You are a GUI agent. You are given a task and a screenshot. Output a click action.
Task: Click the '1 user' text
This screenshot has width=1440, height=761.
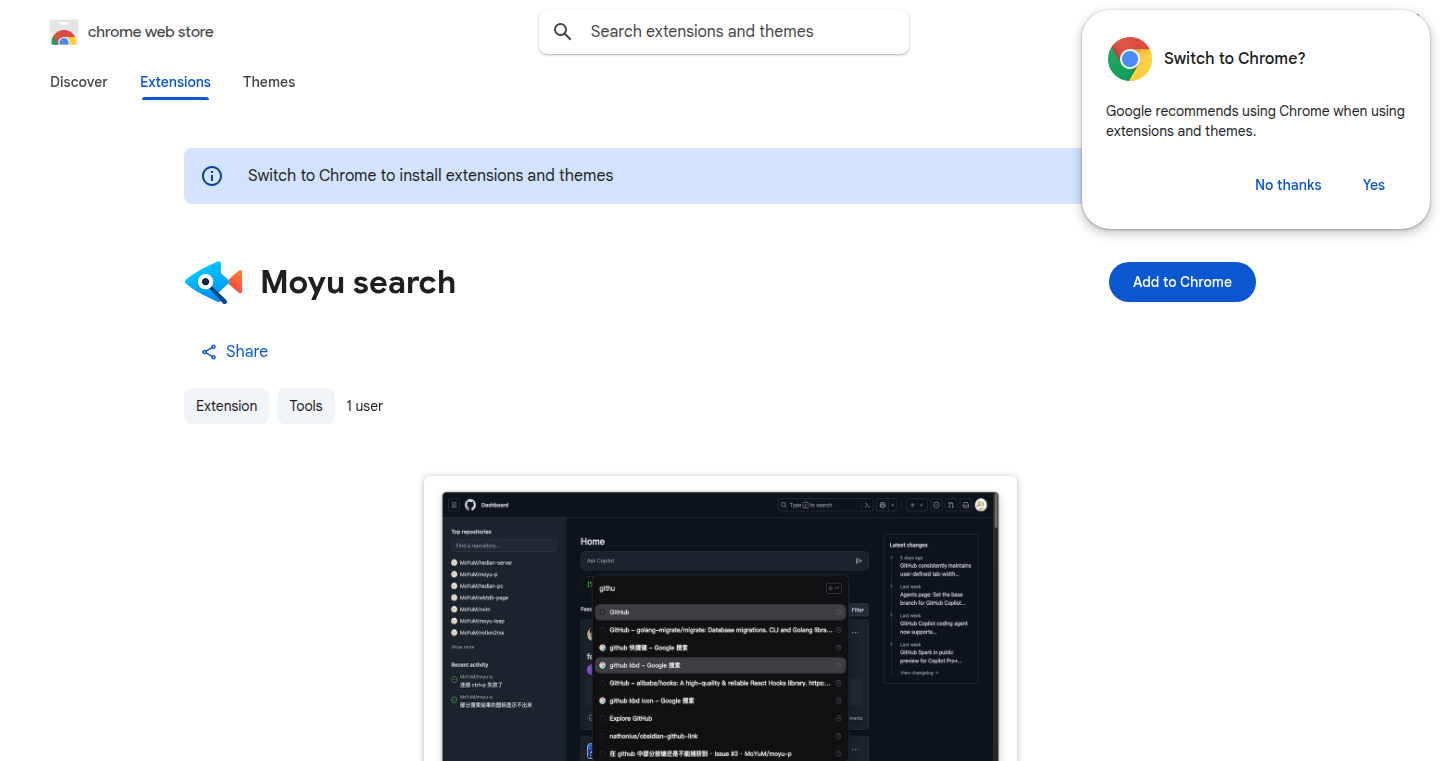pyautogui.click(x=365, y=406)
